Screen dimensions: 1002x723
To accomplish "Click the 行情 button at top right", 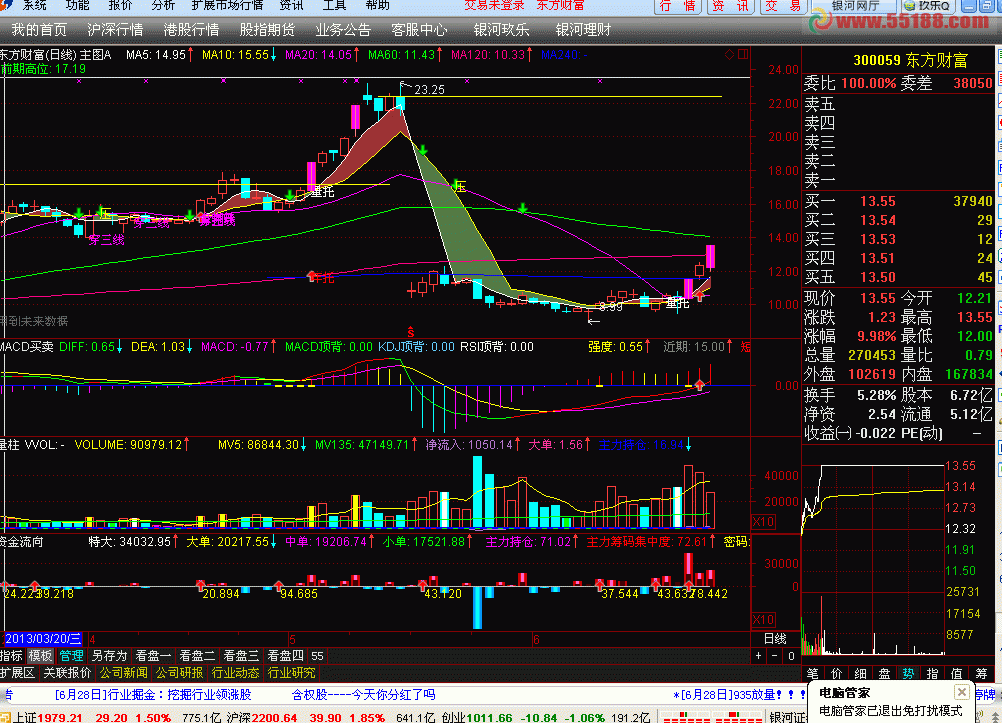I will click(677, 6).
